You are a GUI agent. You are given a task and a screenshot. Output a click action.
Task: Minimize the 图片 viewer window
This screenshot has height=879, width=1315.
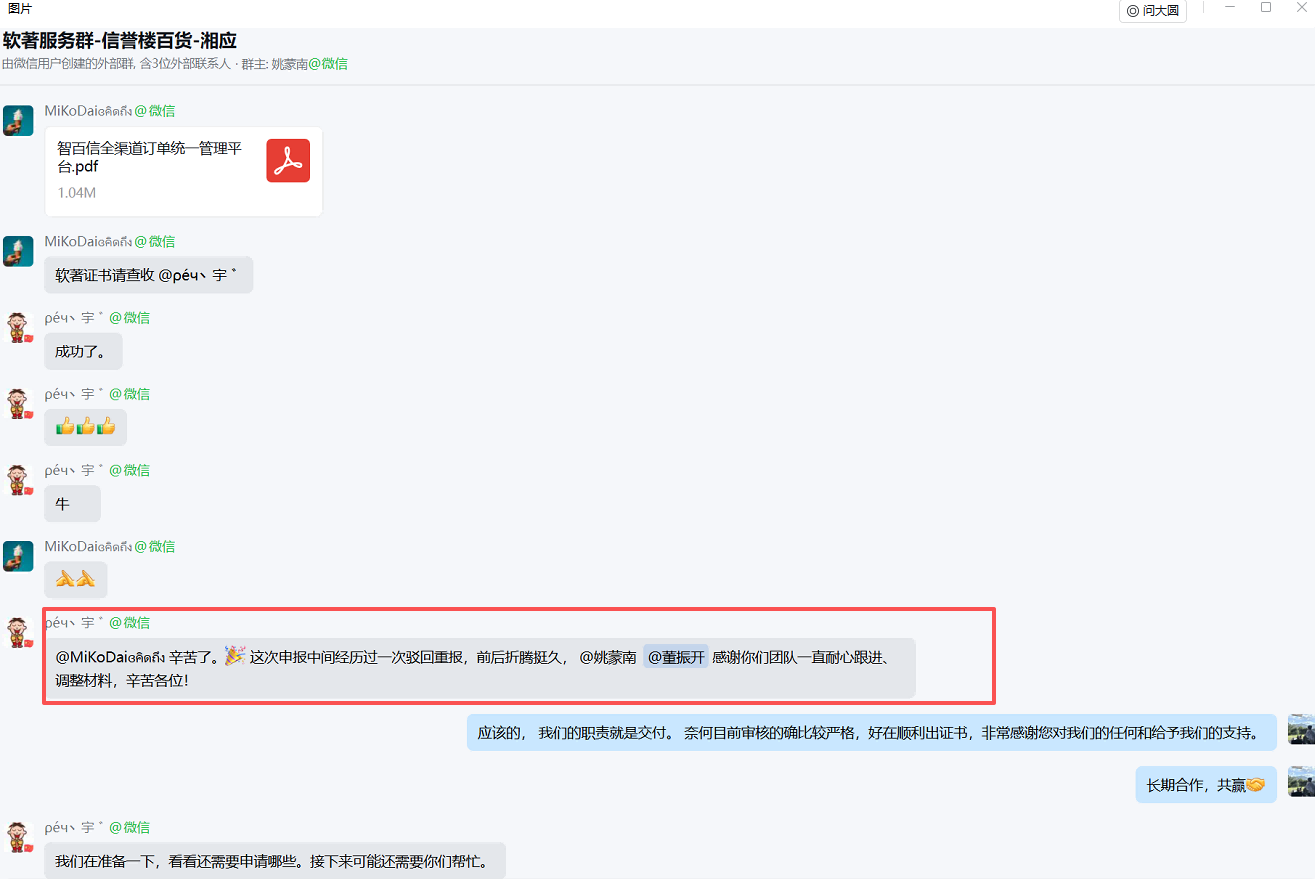pos(1230,7)
